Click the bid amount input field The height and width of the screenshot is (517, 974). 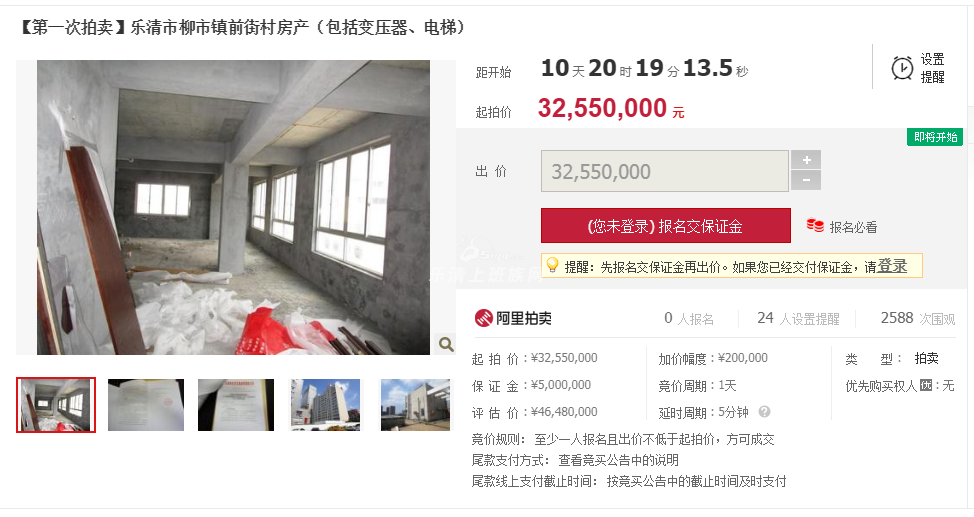[665, 171]
